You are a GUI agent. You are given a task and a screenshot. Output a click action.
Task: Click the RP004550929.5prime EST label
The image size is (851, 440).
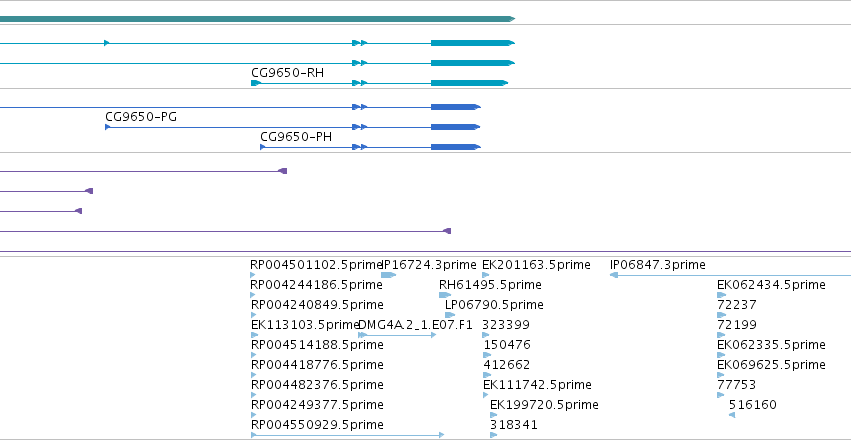(x=317, y=425)
